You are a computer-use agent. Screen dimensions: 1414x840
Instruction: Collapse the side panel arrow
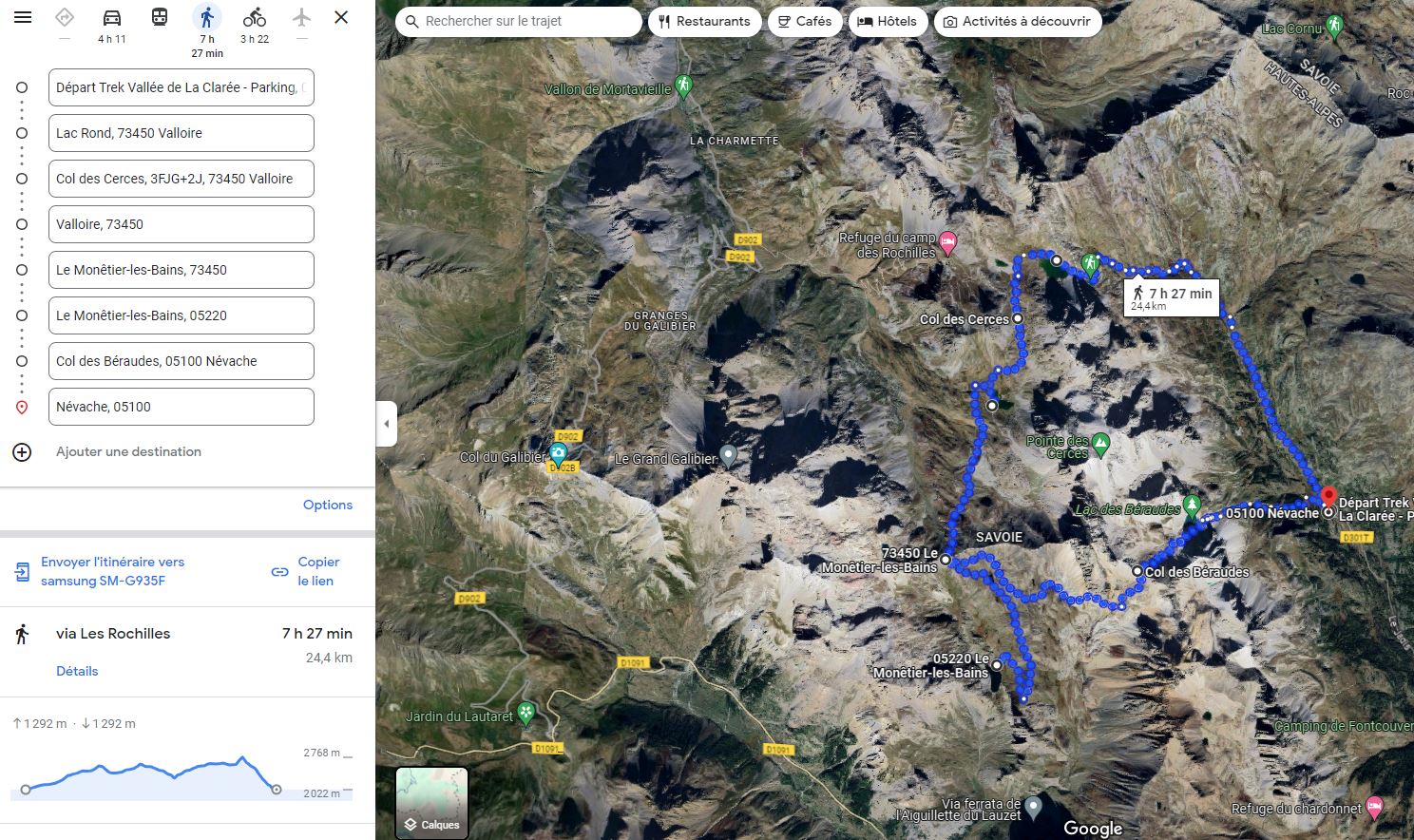(x=386, y=425)
